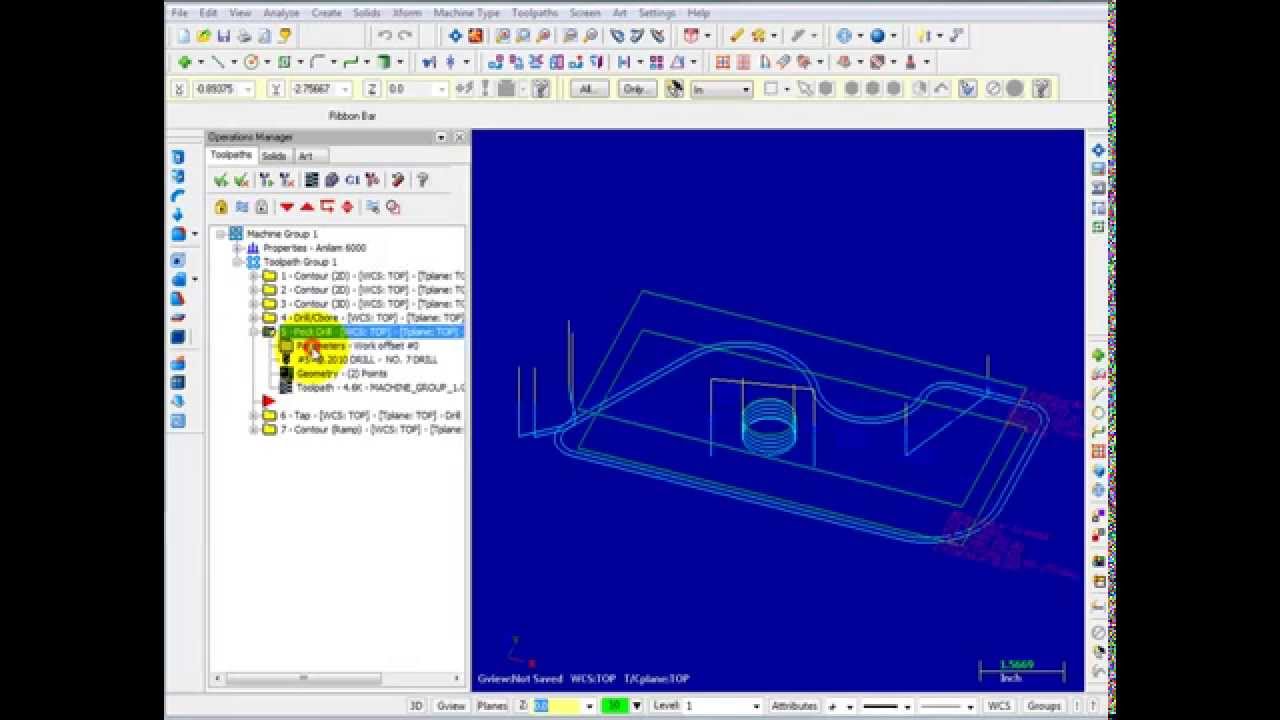This screenshot has height=720, width=1280.
Task: Open the File menu
Action: (x=180, y=13)
